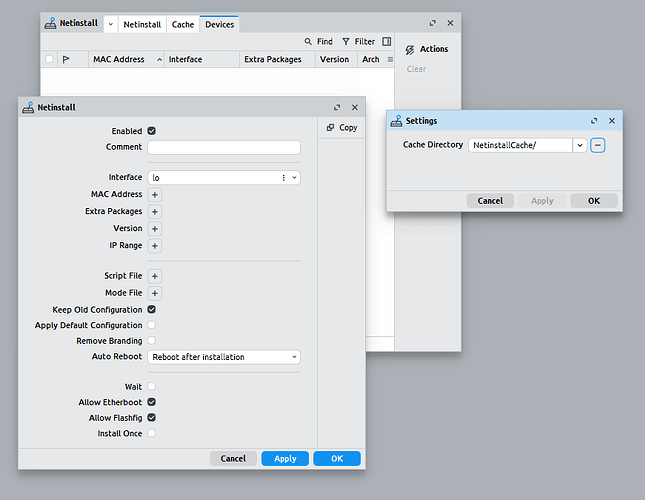Sort by MAC Address column

pos(127,59)
